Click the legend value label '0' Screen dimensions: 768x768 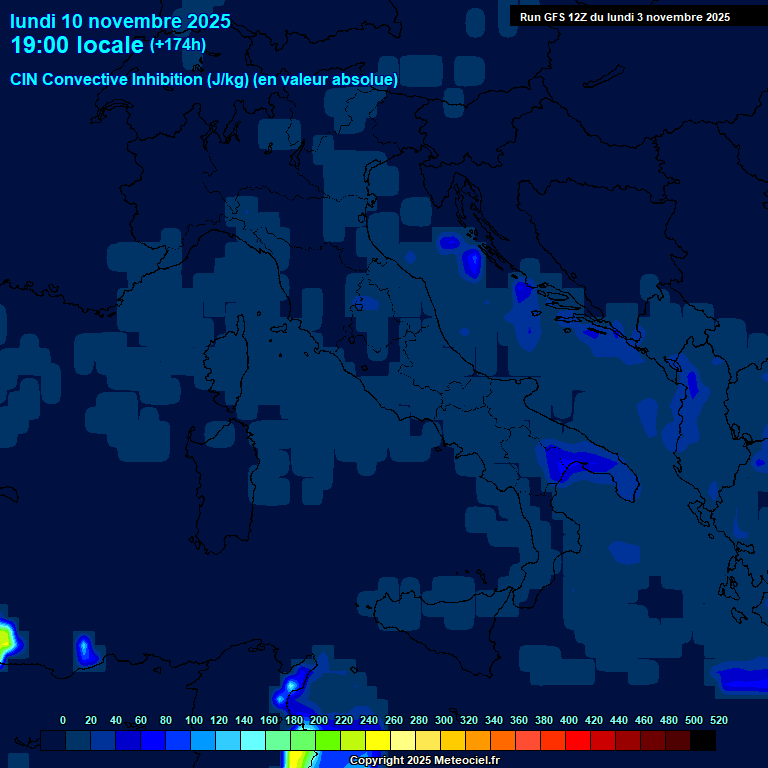point(63,720)
